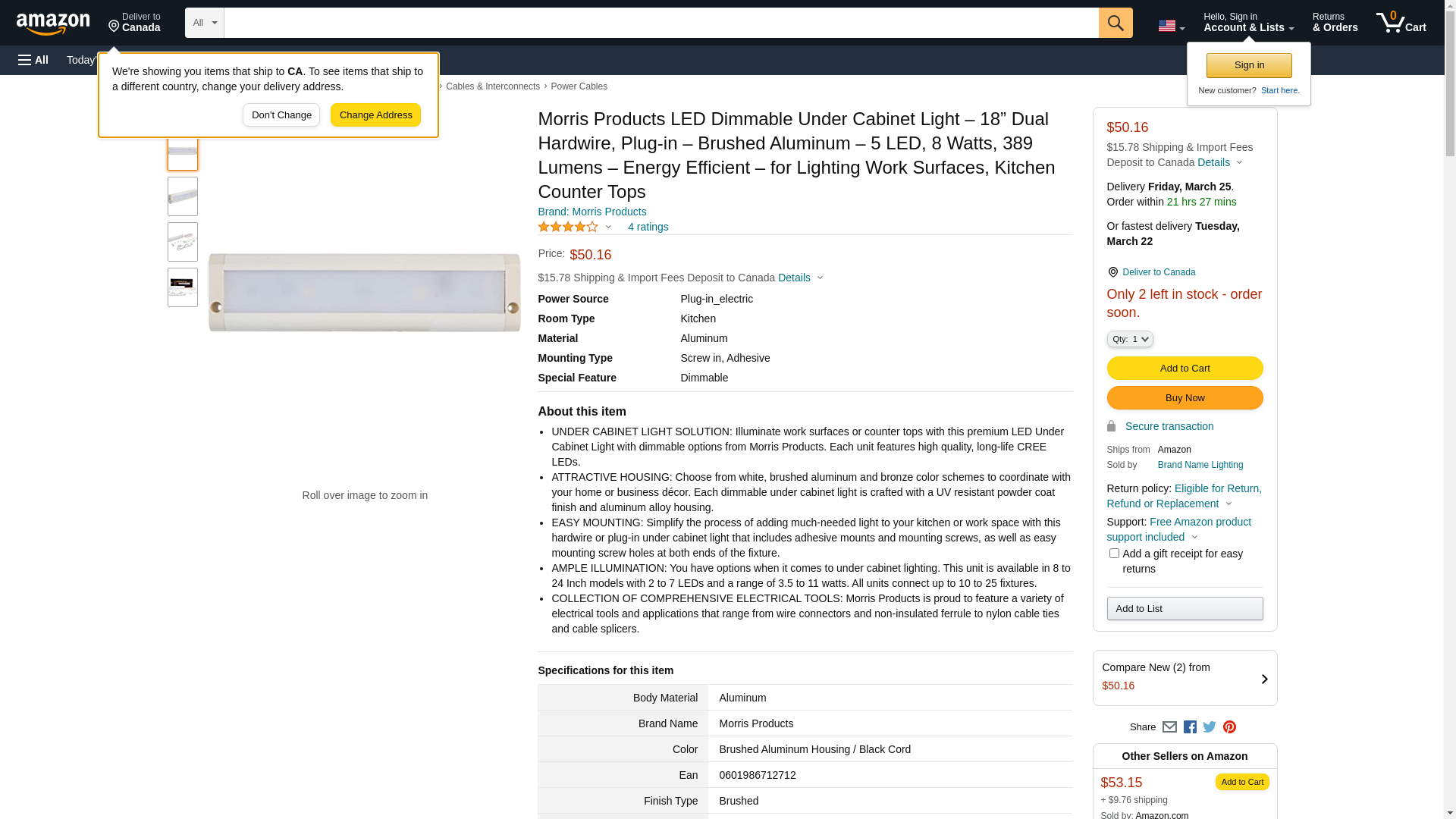This screenshot has height=819, width=1456.
Task: Open the shopping cart icon
Action: pos(1401,23)
